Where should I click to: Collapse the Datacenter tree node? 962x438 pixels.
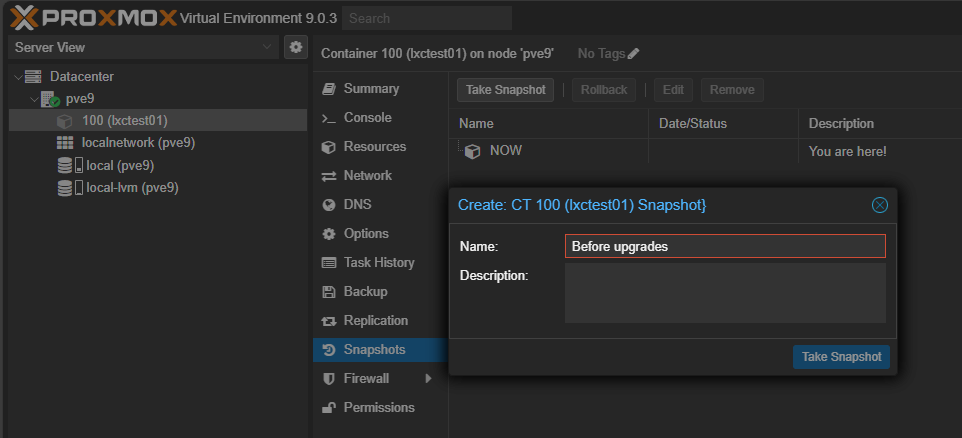coord(19,77)
